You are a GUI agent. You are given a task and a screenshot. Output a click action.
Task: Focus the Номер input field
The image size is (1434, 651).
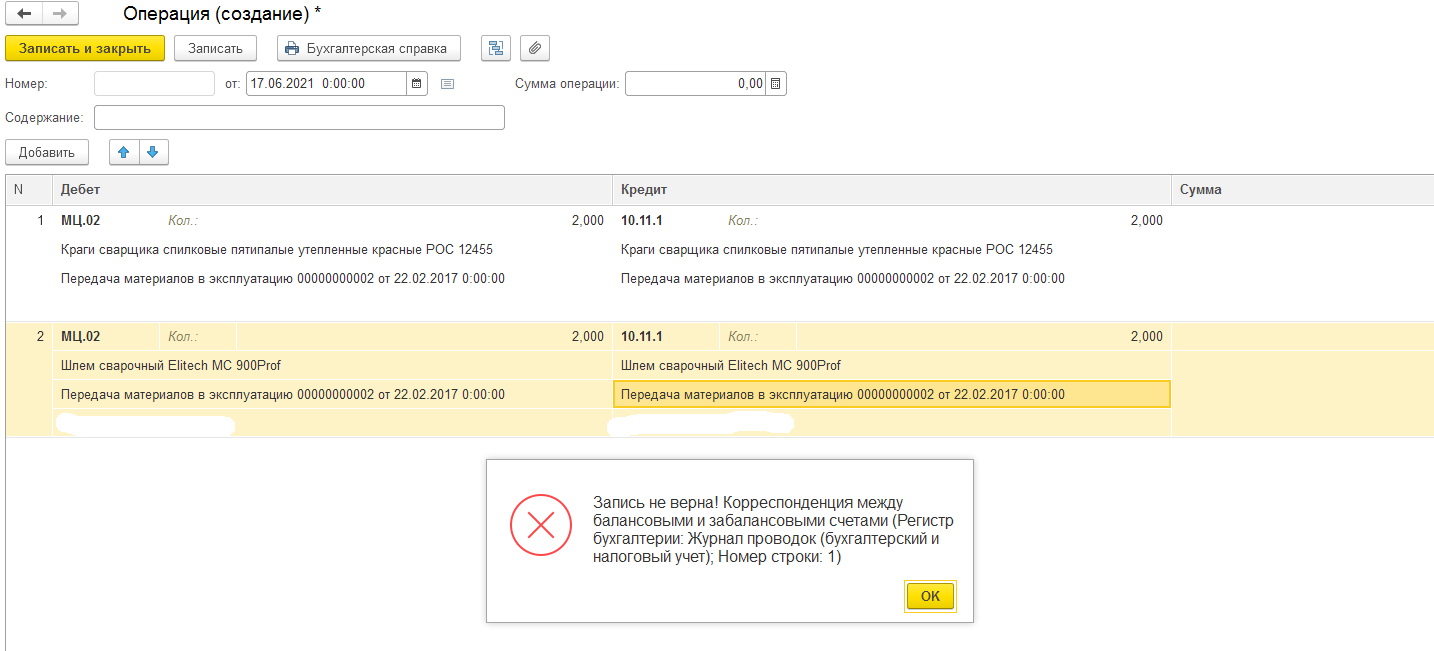point(154,84)
